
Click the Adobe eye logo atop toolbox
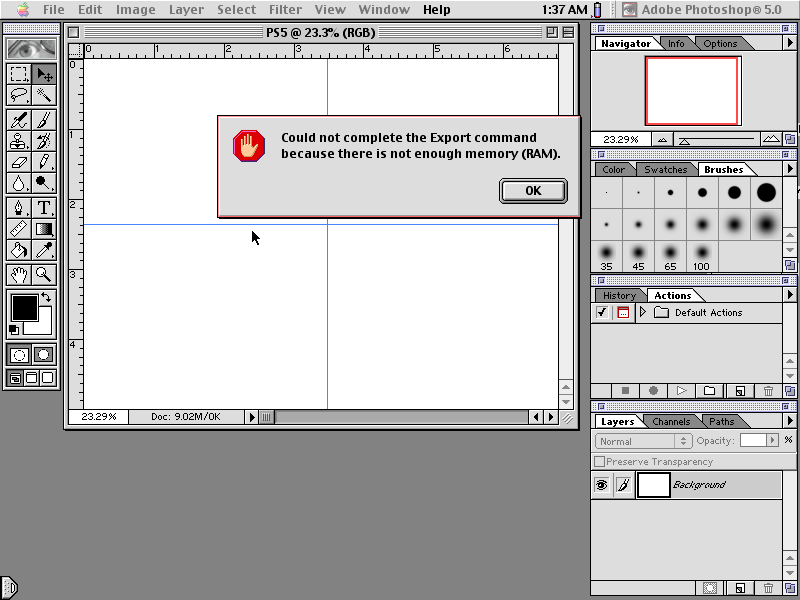tap(32, 49)
